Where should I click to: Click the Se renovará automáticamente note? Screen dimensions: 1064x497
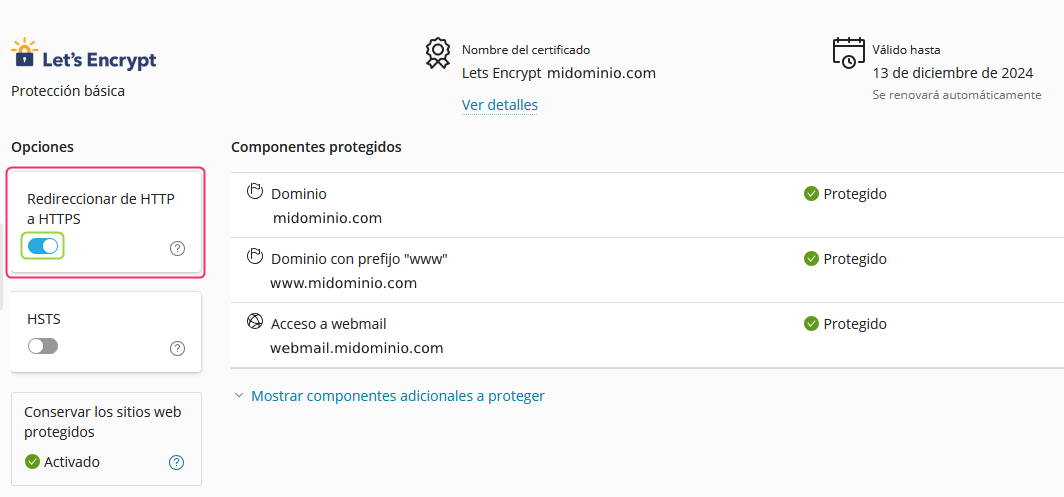point(957,95)
